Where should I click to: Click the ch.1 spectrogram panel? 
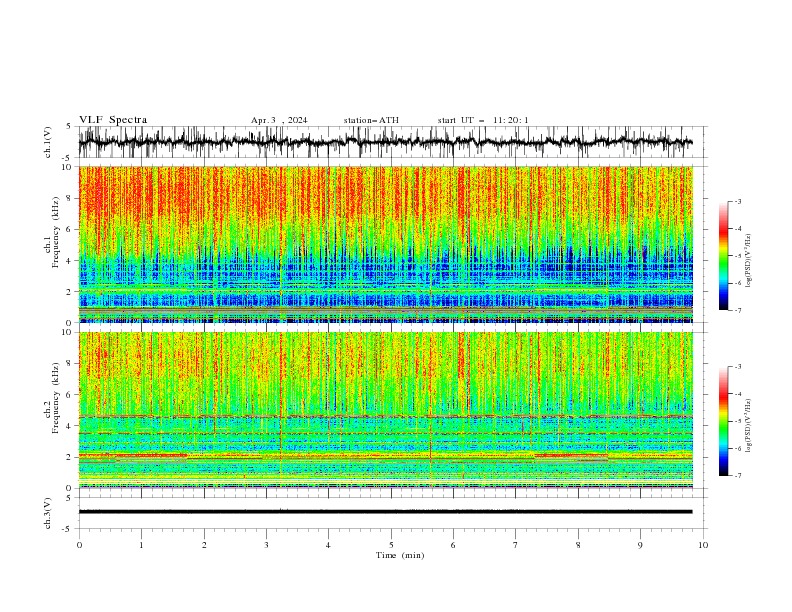tap(385, 244)
